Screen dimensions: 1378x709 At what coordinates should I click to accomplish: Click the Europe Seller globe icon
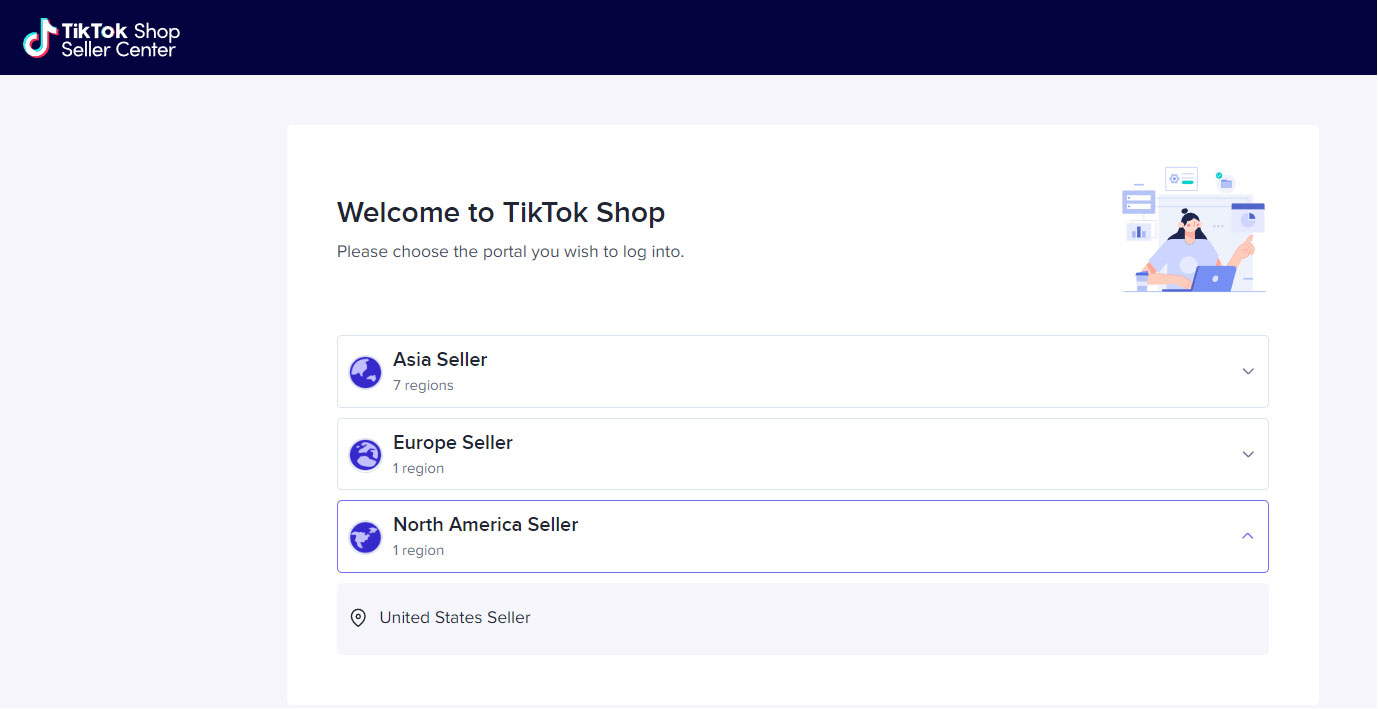click(365, 455)
